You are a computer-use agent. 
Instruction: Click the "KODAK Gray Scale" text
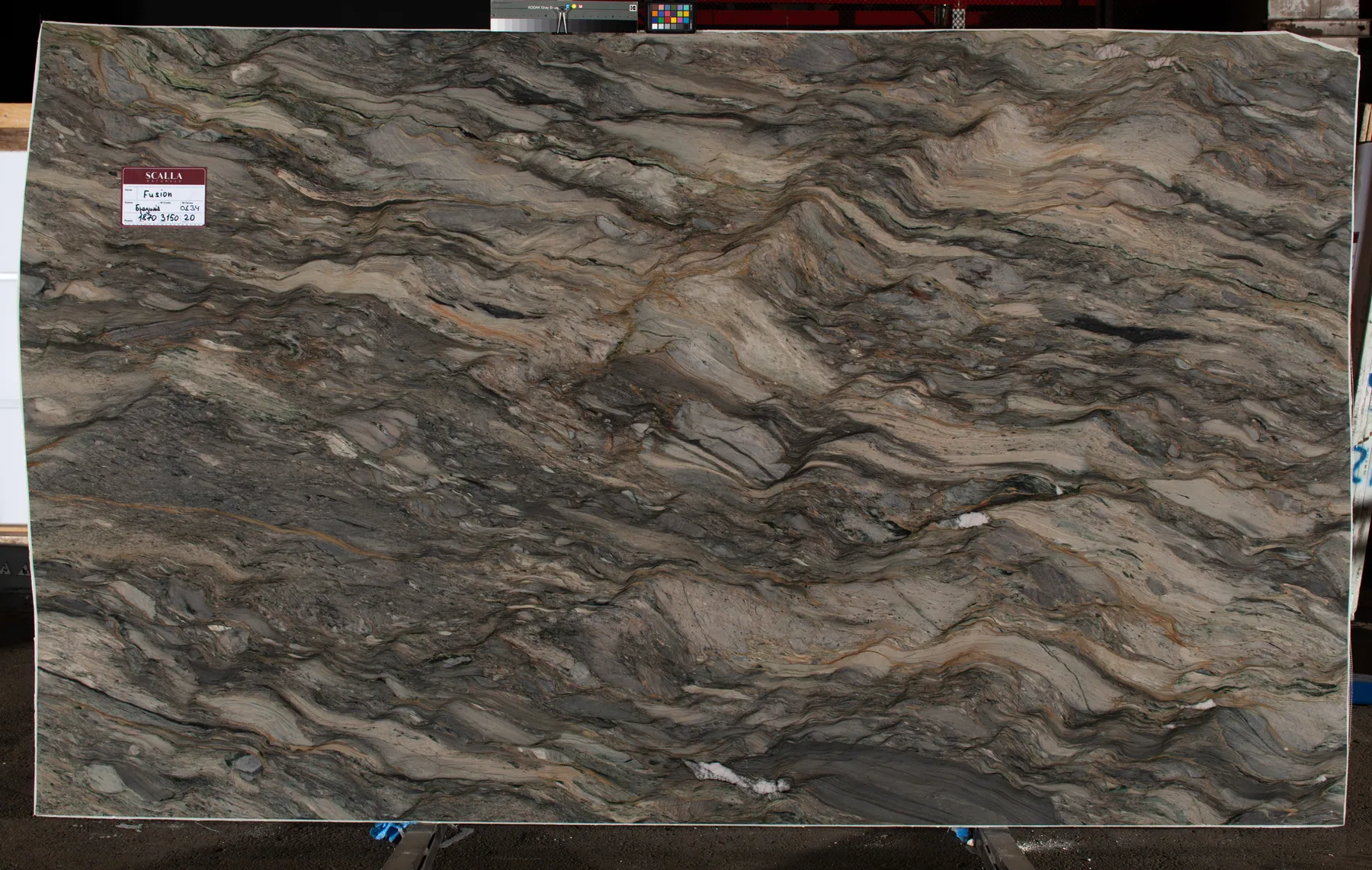[x=543, y=8]
